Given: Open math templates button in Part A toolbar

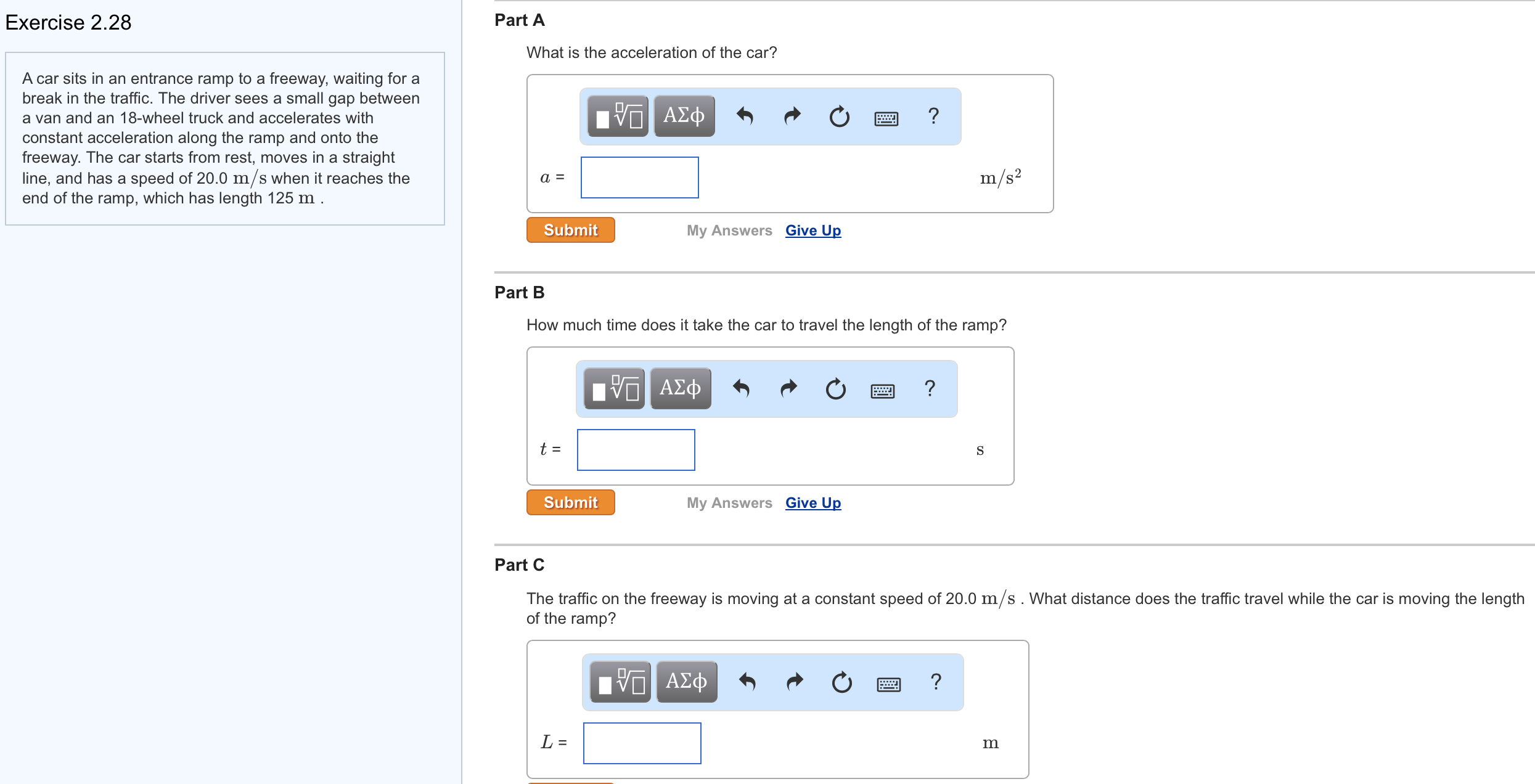Looking at the screenshot, I should tap(618, 116).
